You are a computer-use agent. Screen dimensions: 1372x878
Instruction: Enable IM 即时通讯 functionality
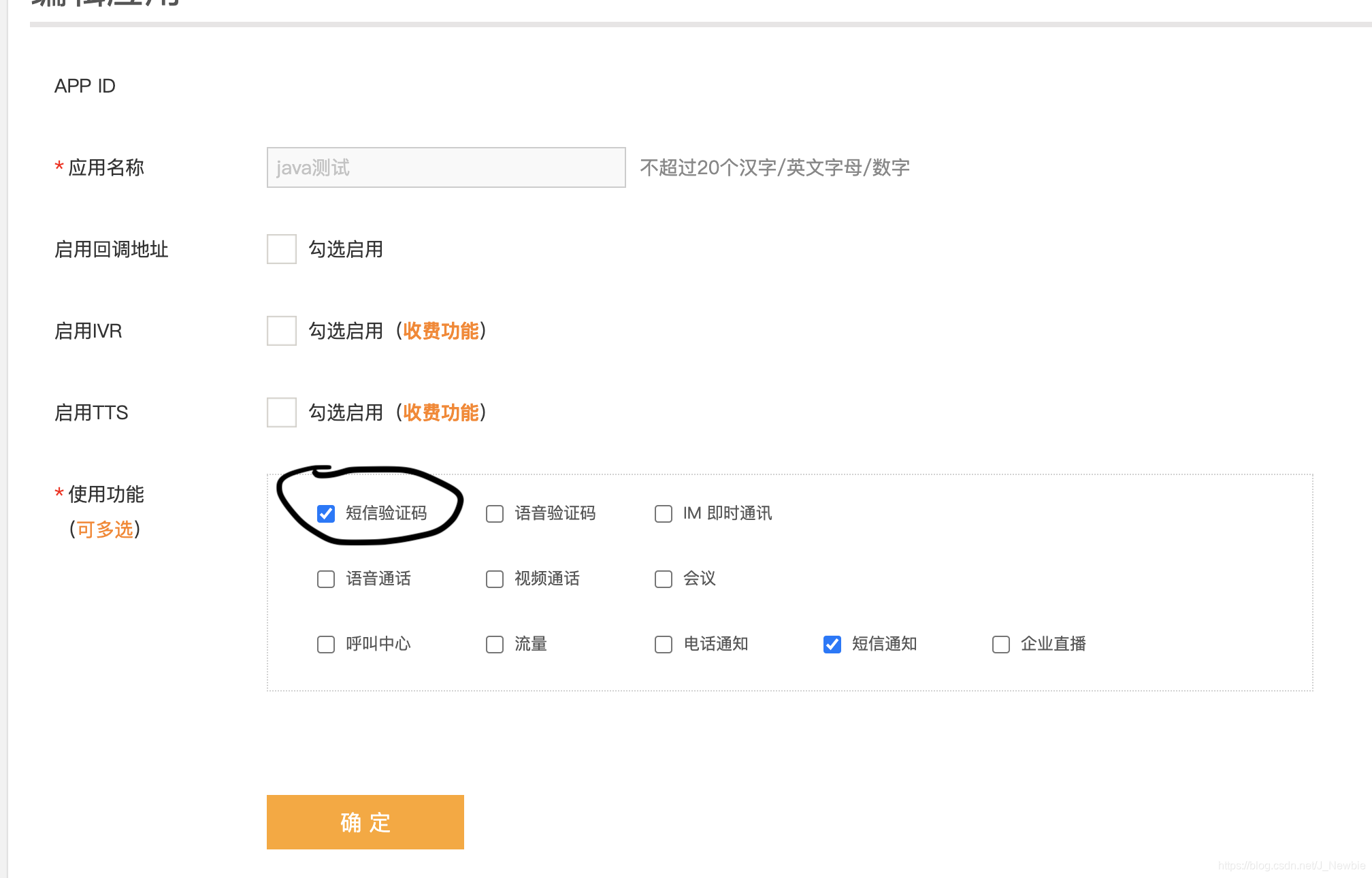[x=664, y=513]
